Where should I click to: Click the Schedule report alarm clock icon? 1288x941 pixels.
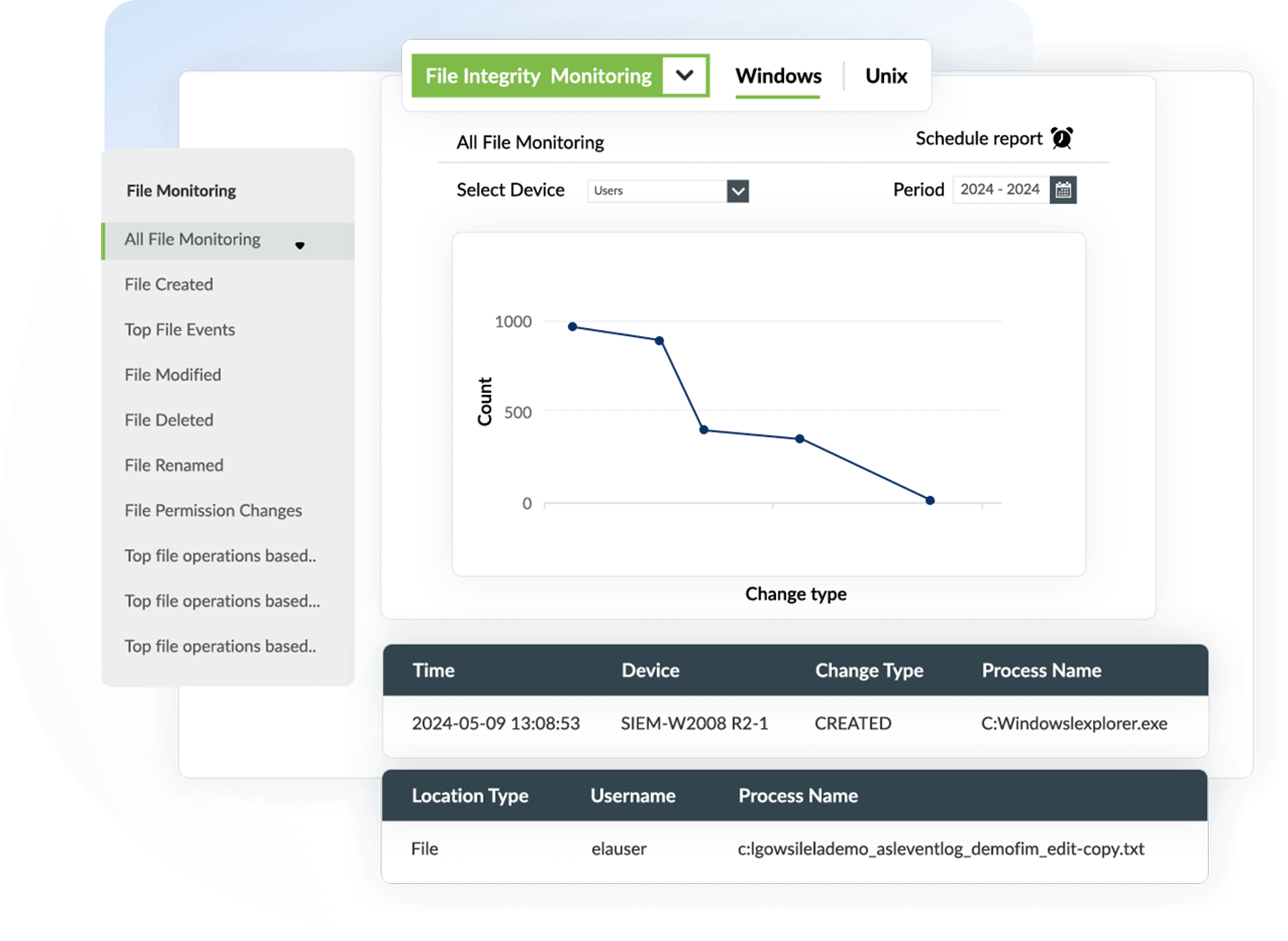(1062, 138)
